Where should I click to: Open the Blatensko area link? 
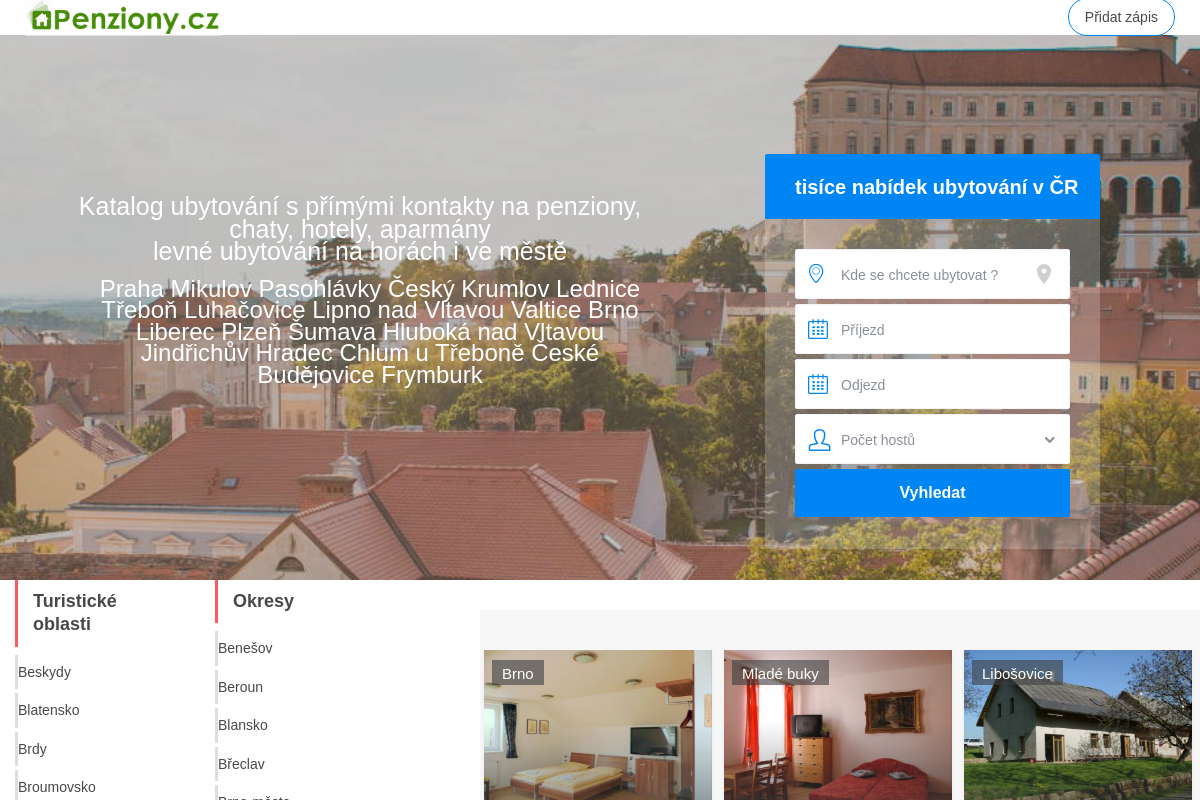pos(49,710)
